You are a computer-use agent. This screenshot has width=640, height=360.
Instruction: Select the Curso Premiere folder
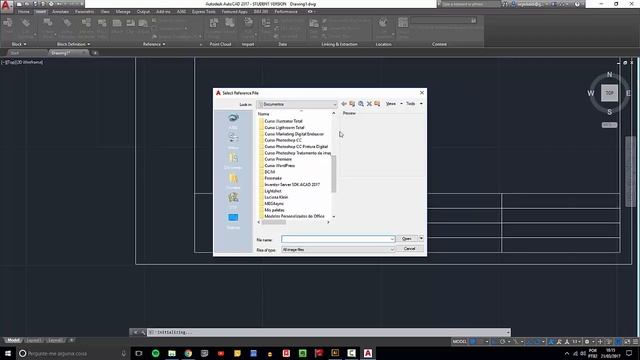278,159
